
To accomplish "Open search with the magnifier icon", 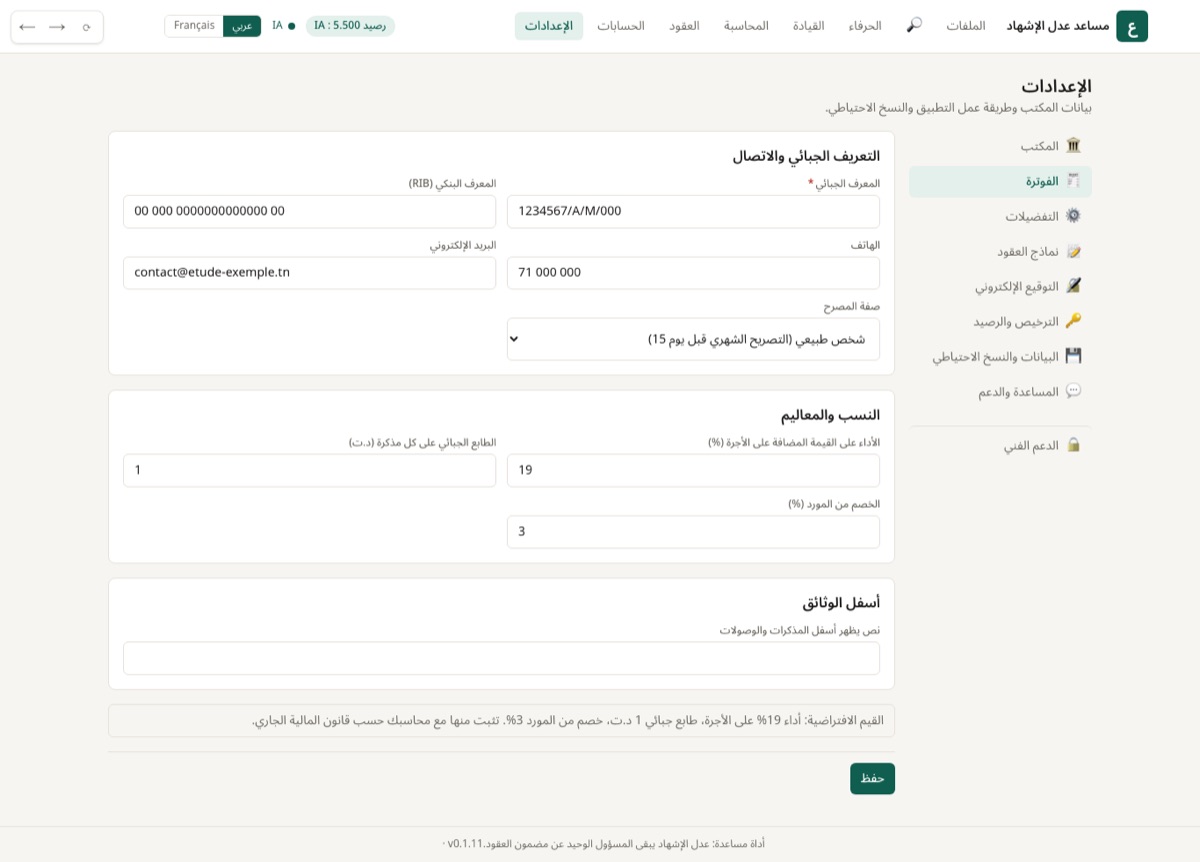I will click(914, 25).
